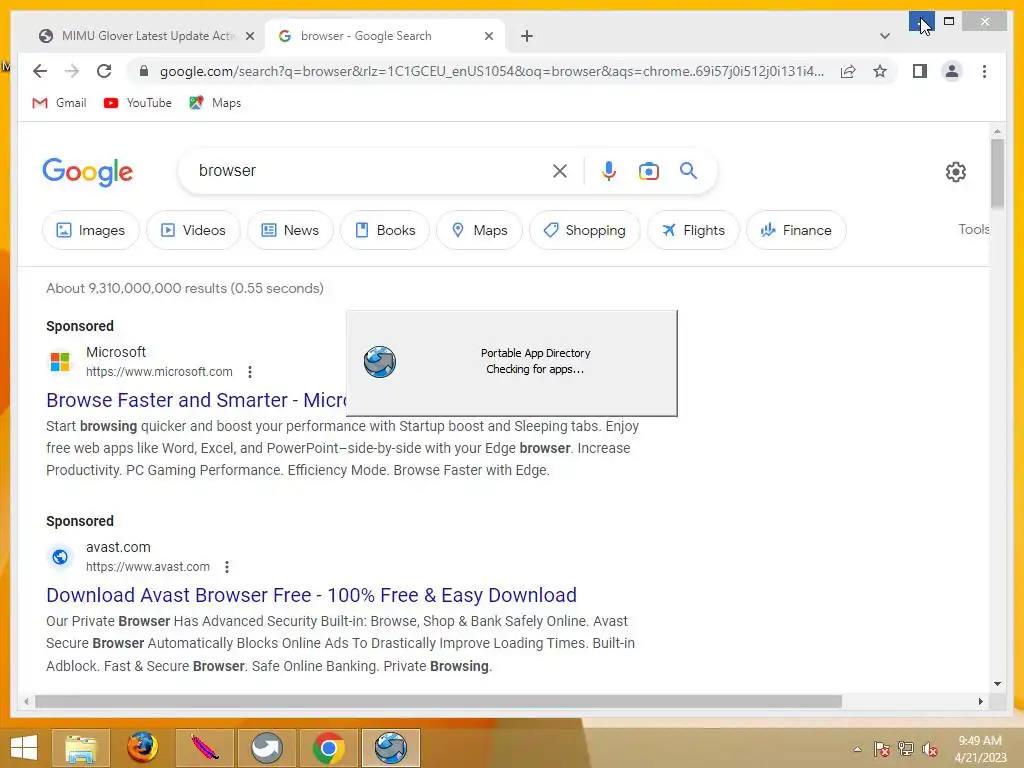Open Maps bookmark in bookmarks bar
Viewport: 1024px width, 768px height.
215,103
